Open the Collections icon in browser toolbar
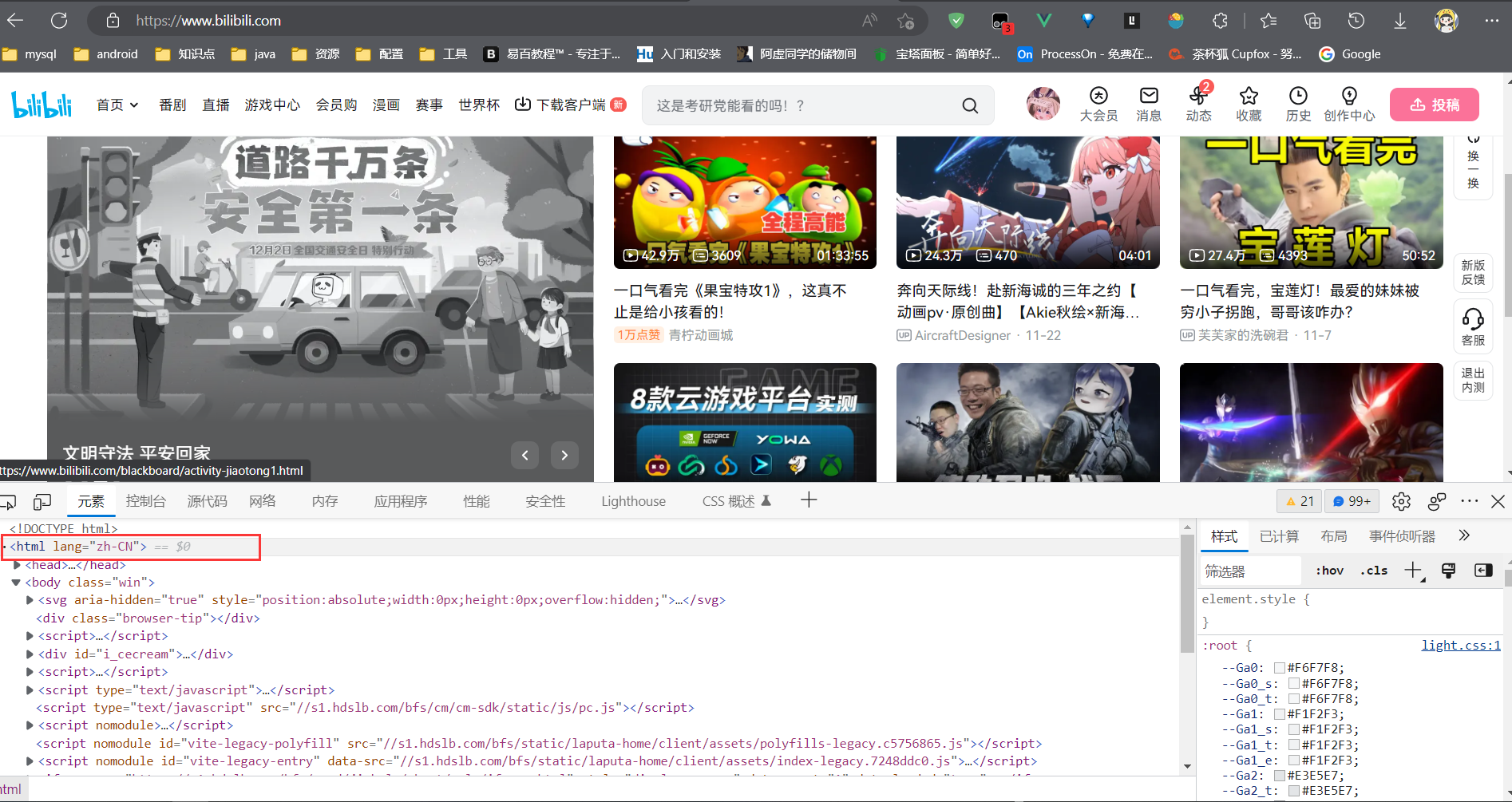1512x802 pixels. point(1312,21)
